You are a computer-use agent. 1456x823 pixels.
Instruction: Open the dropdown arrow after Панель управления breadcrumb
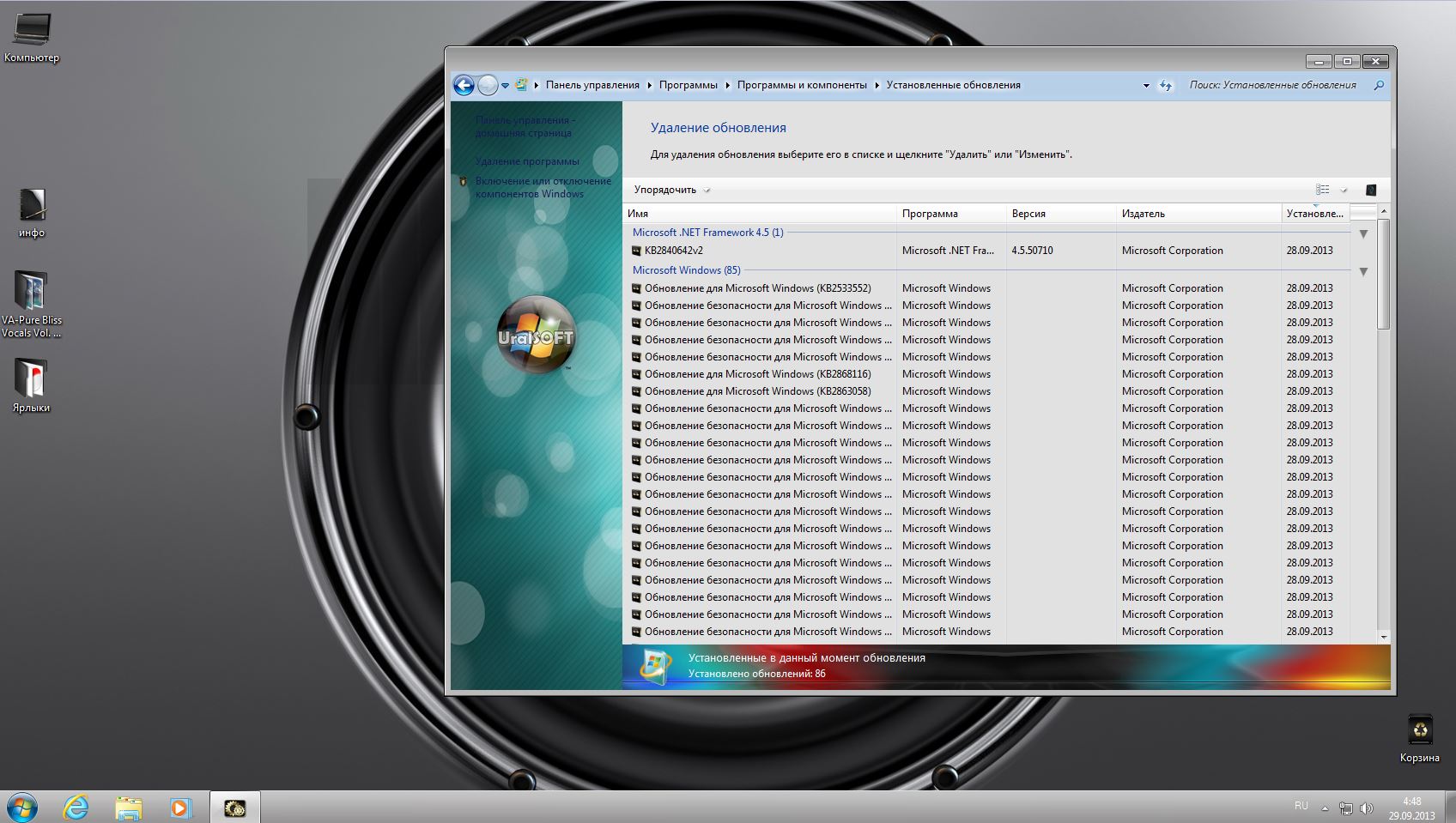click(x=649, y=85)
